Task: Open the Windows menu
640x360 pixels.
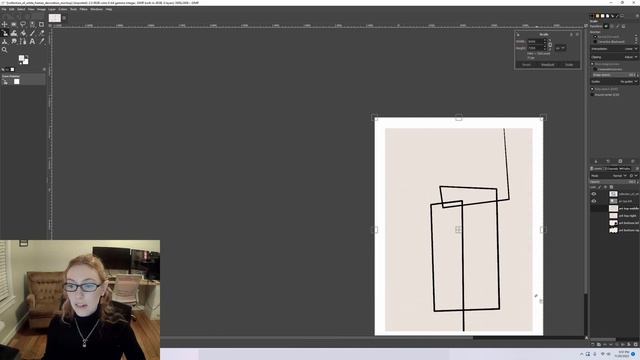Action: tap(96, 9)
